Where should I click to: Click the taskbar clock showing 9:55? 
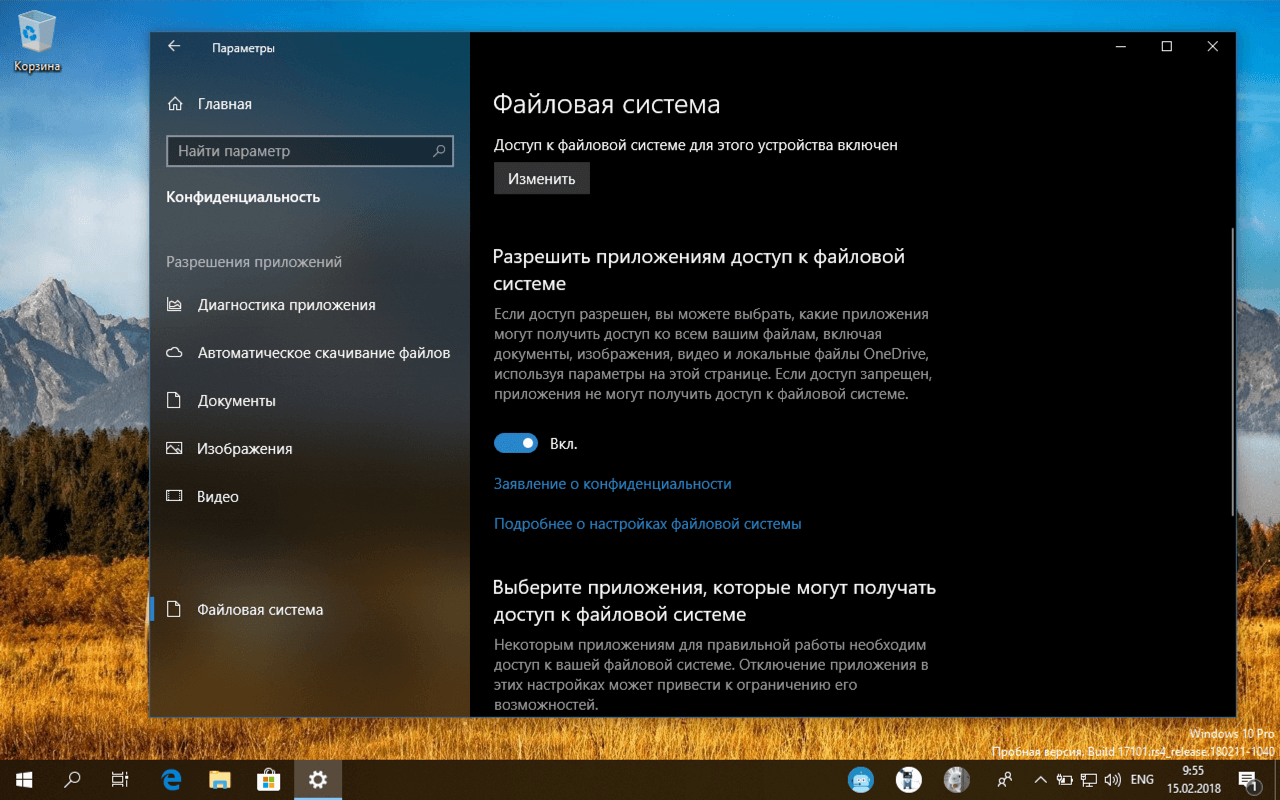click(1193, 779)
